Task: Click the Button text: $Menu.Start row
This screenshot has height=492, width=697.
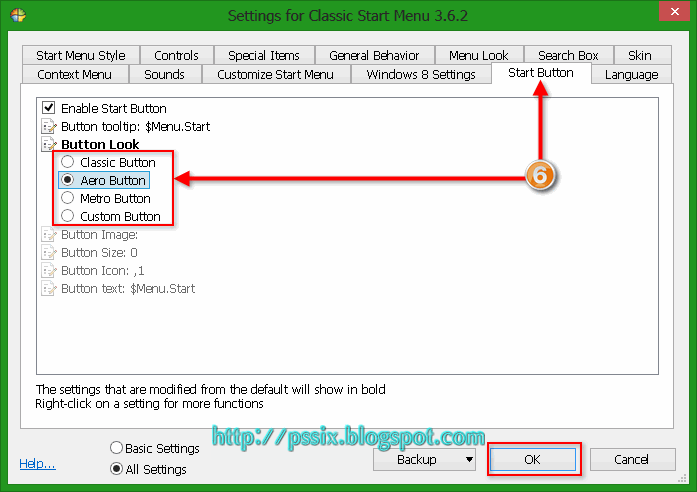Action: click(128, 289)
